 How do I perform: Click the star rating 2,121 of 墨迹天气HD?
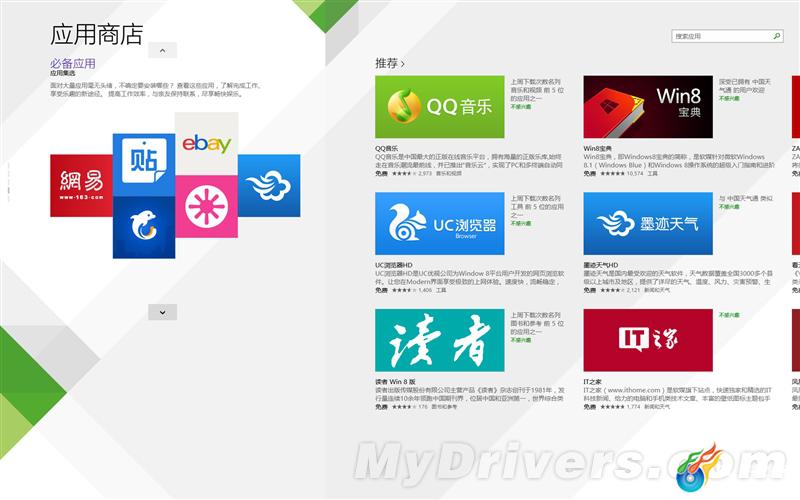pyautogui.click(x=620, y=290)
